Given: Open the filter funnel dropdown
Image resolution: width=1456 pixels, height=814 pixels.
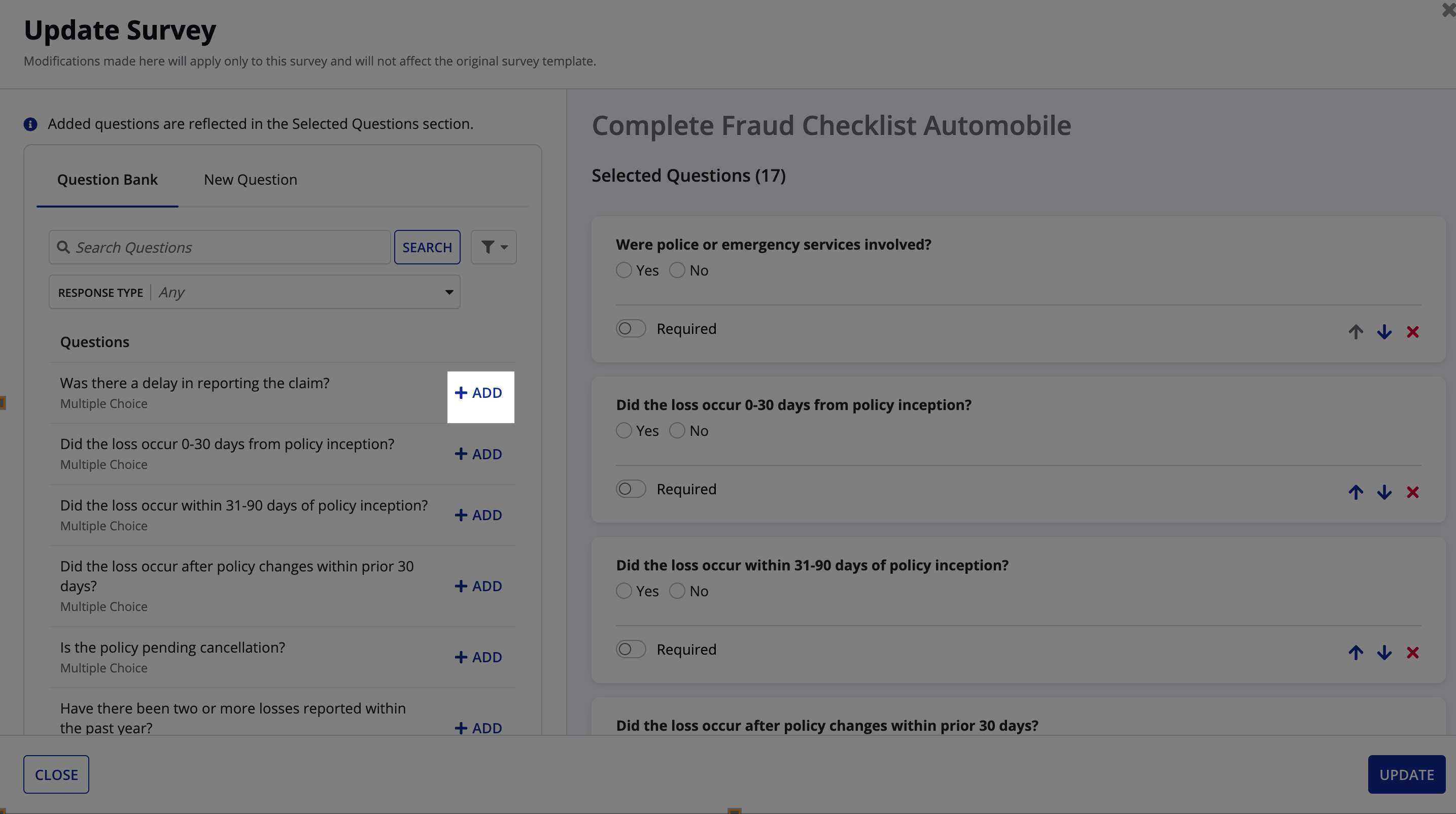Looking at the screenshot, I should [494, 247].
